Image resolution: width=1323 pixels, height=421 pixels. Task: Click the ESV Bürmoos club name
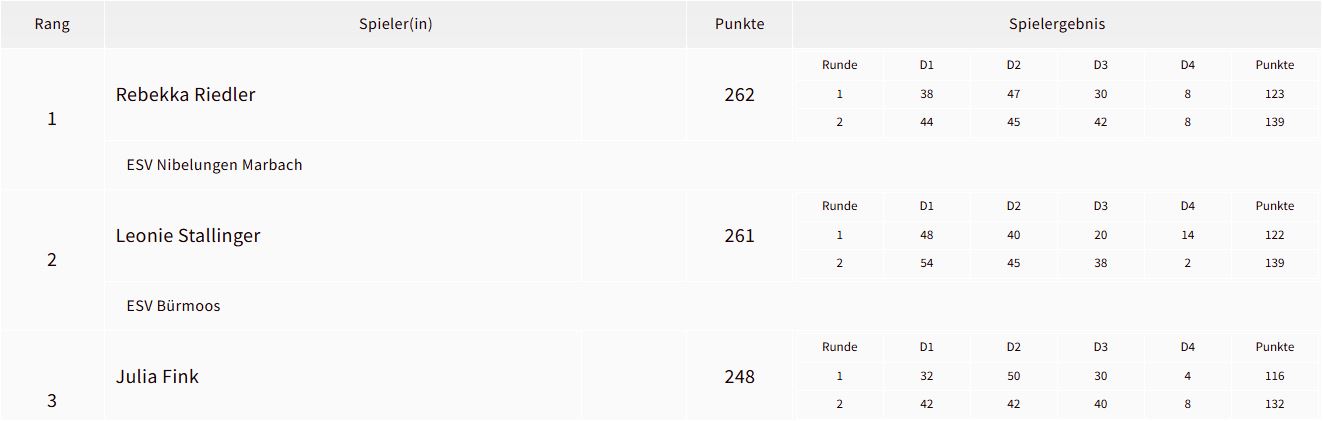[173, 306]
